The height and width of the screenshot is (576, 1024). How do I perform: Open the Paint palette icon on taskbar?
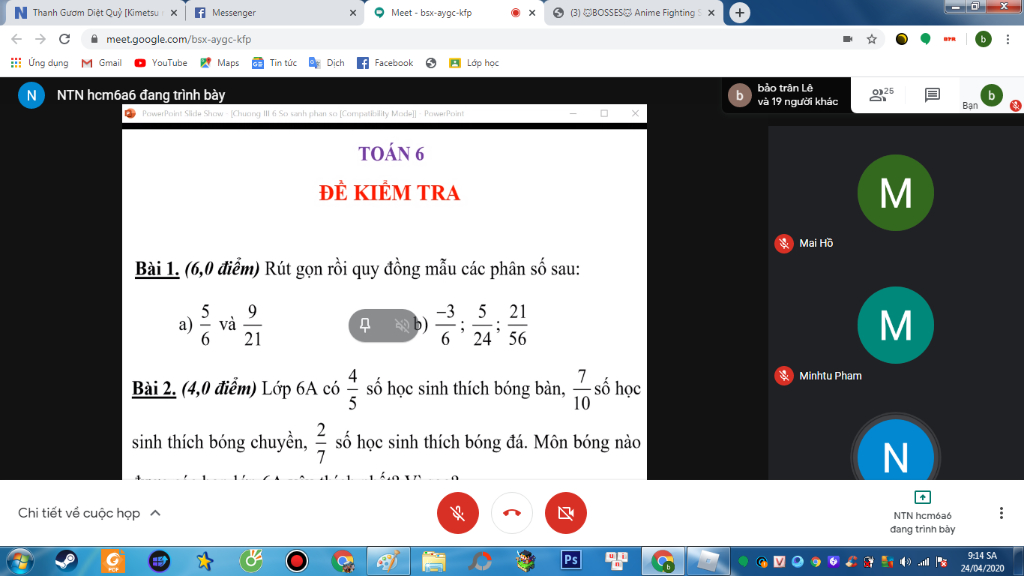pyautogui.click(x=388, y=561)
